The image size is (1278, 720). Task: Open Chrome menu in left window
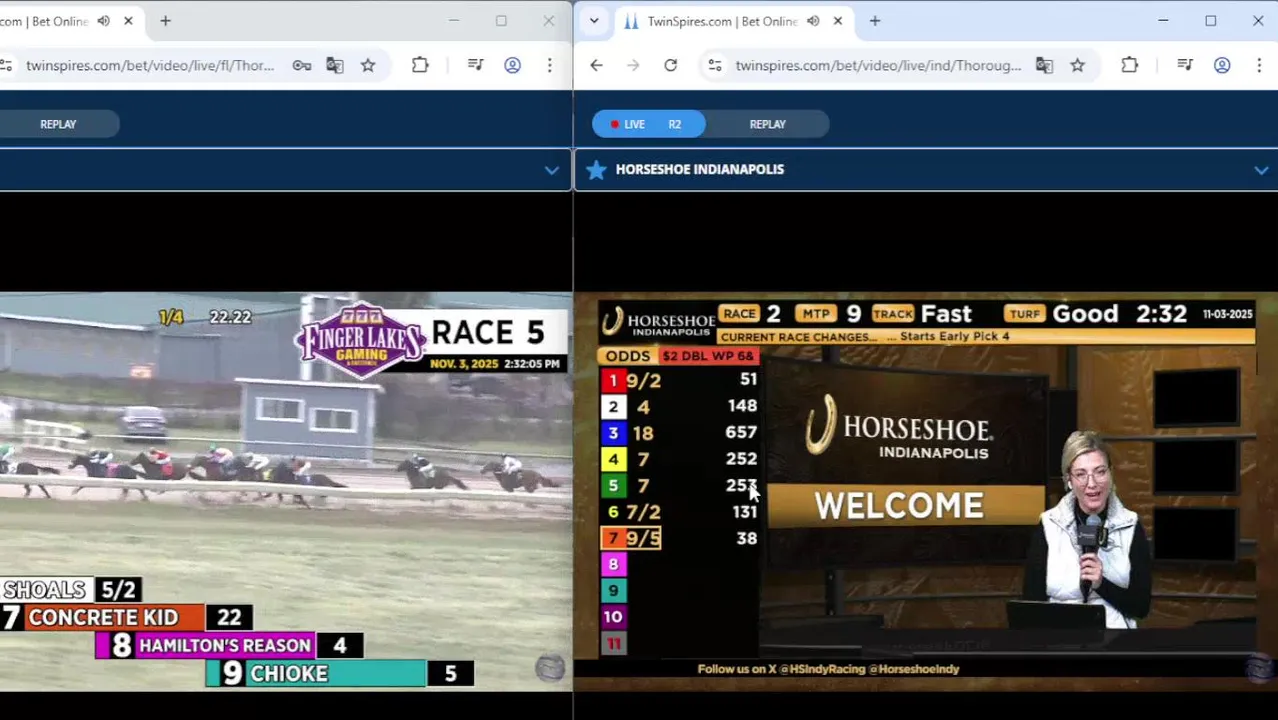tap(549, 66)
